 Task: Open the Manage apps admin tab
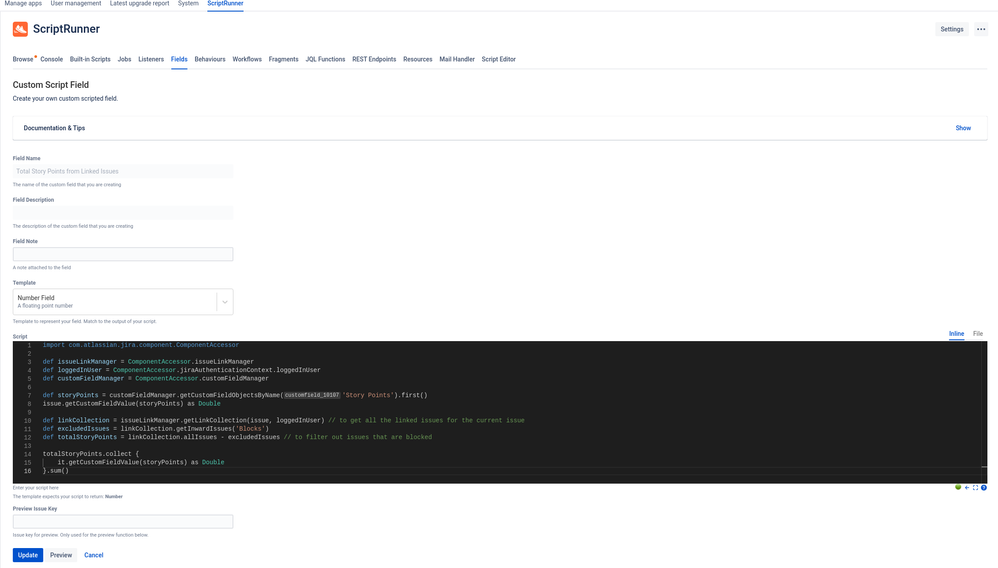tap(23, 3)
